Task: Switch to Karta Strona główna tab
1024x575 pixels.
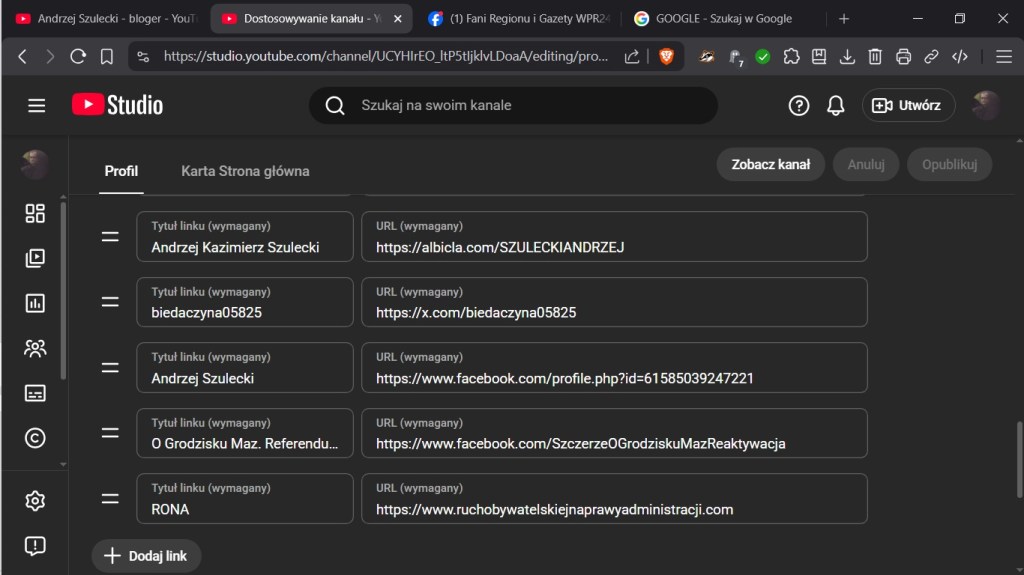Action: 245,171
